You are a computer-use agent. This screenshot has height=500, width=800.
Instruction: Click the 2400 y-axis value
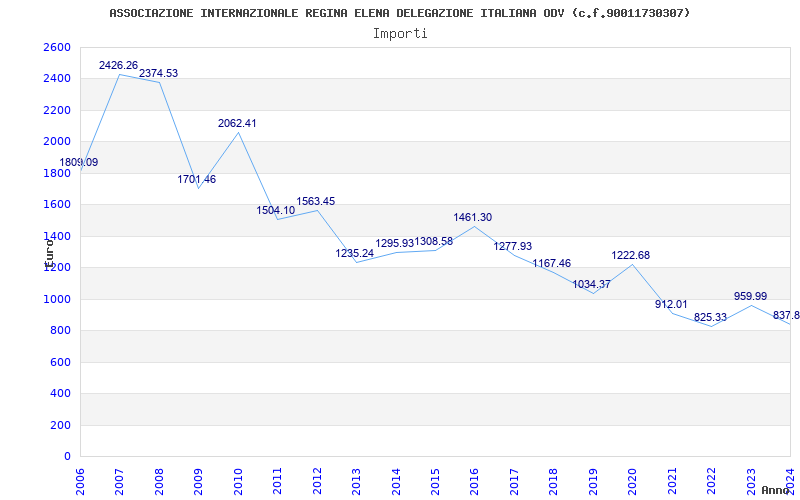(x=57, y=79)
